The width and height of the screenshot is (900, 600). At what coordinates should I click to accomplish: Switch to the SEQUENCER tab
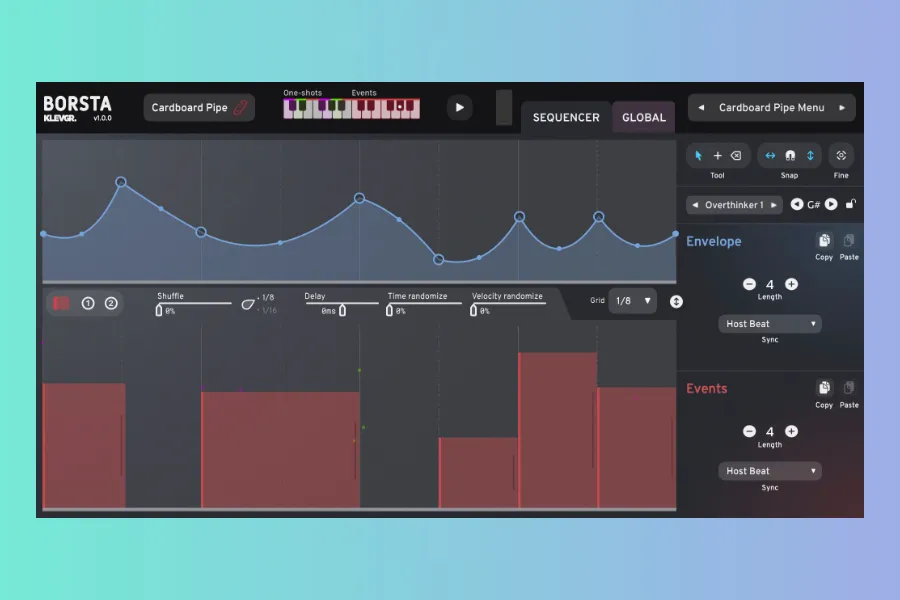coord(566,118)
